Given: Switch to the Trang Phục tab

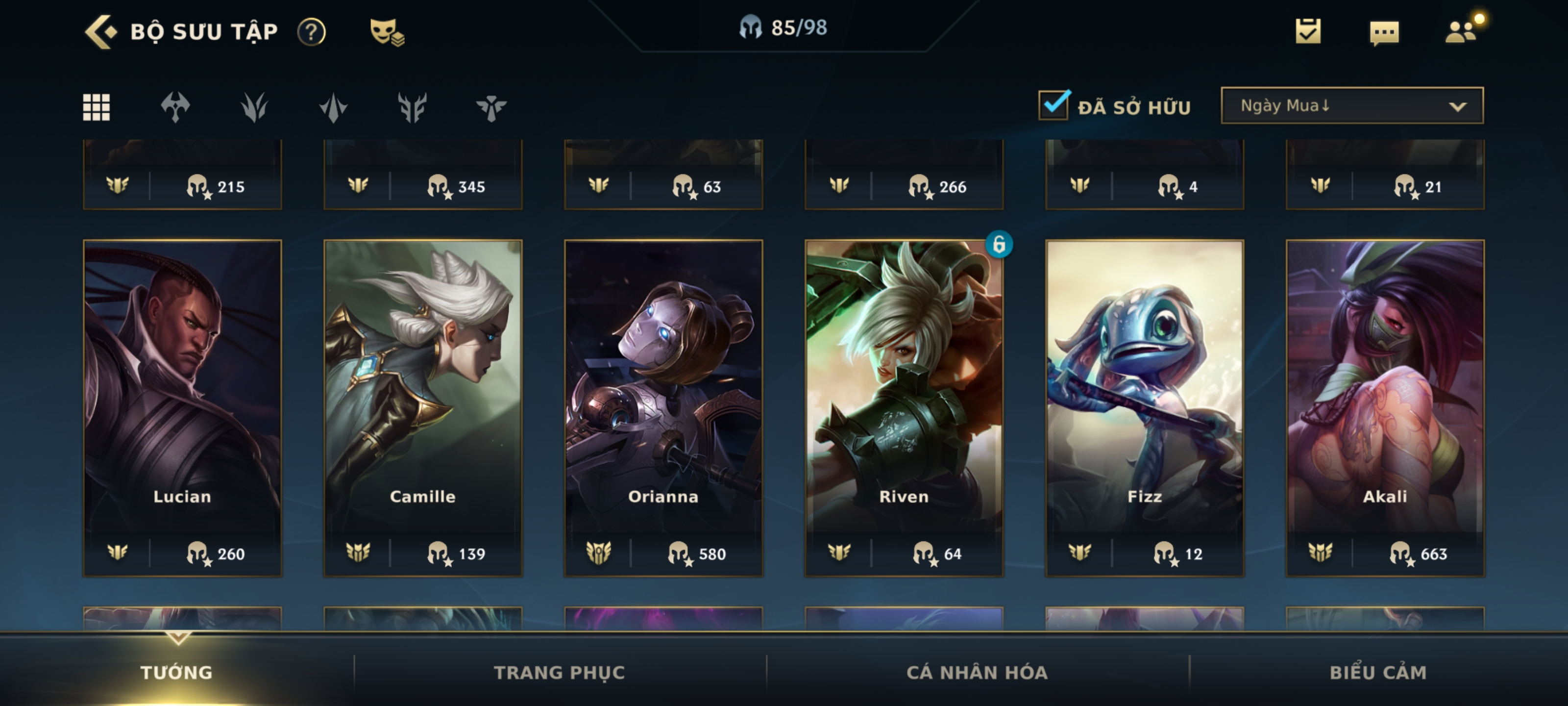Looking at the screenshot, I should (x=559, y=672).
